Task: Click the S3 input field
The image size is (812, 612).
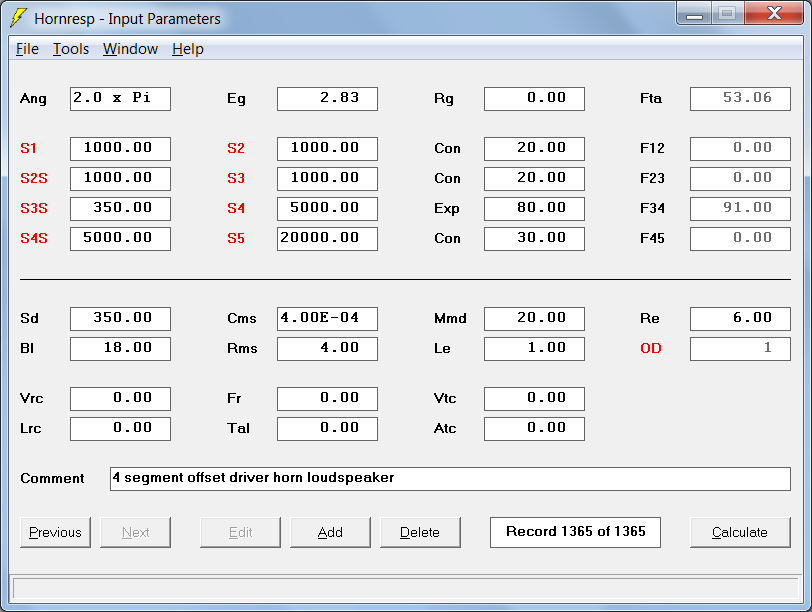Action: coord(327,179)
